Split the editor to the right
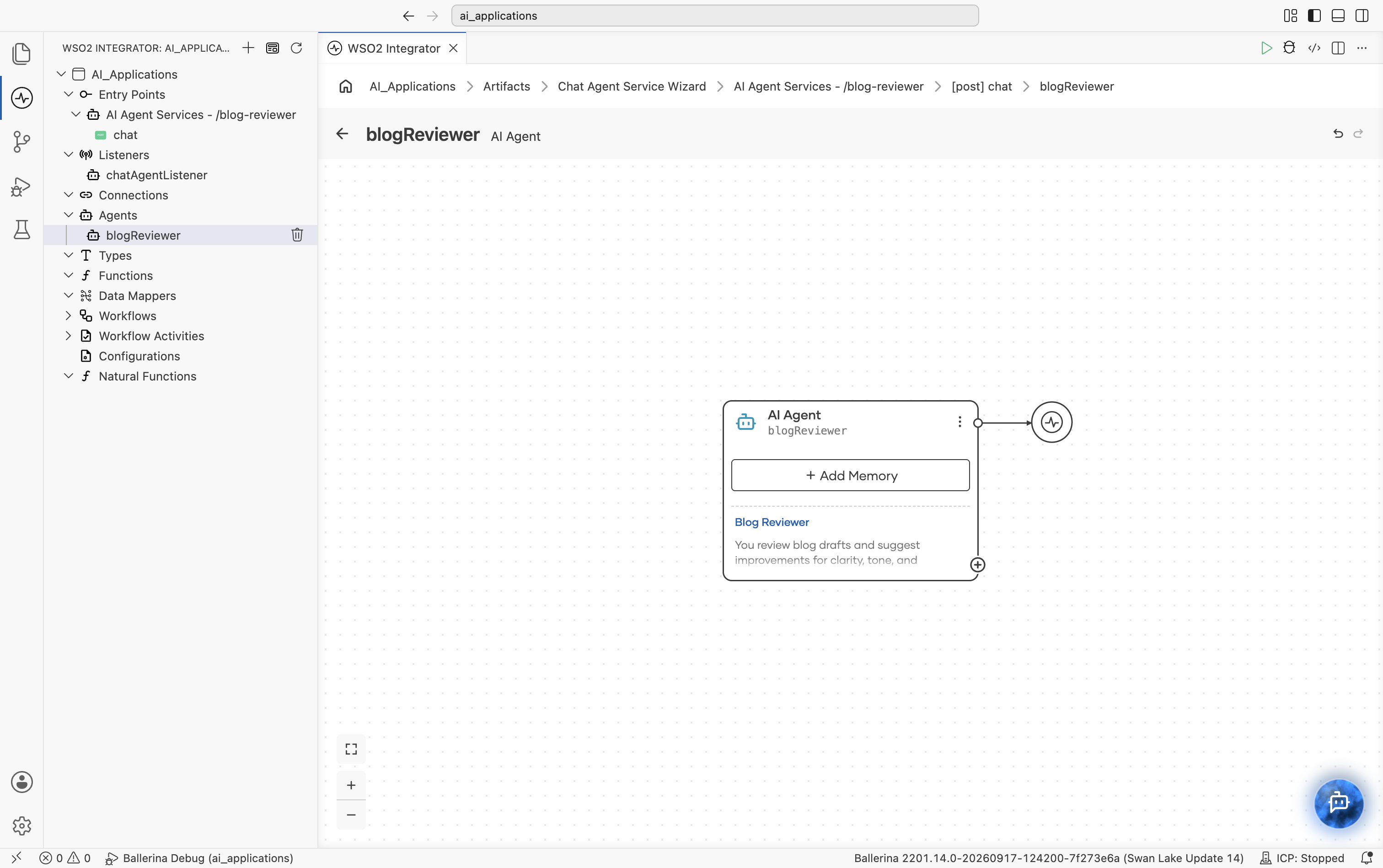The height and width of the screenshot is (868, 1383). 1338,48
